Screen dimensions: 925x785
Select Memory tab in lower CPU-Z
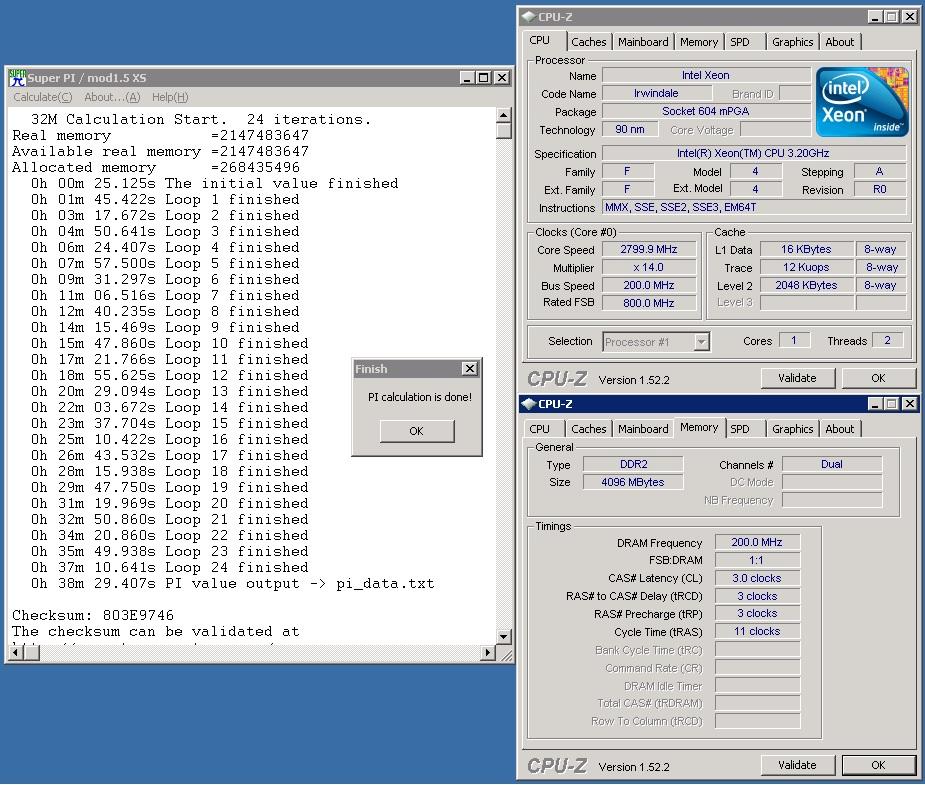[698, 427]
